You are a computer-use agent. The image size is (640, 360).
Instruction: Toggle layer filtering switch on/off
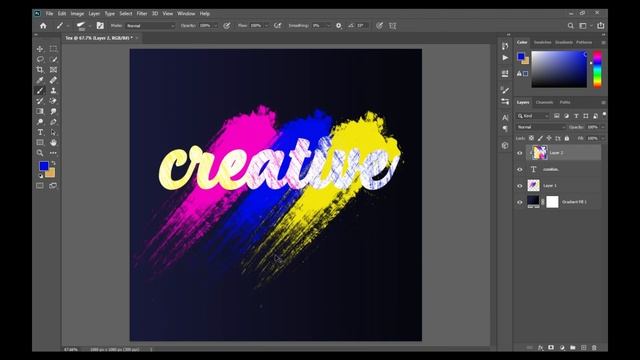pos(604,115)
